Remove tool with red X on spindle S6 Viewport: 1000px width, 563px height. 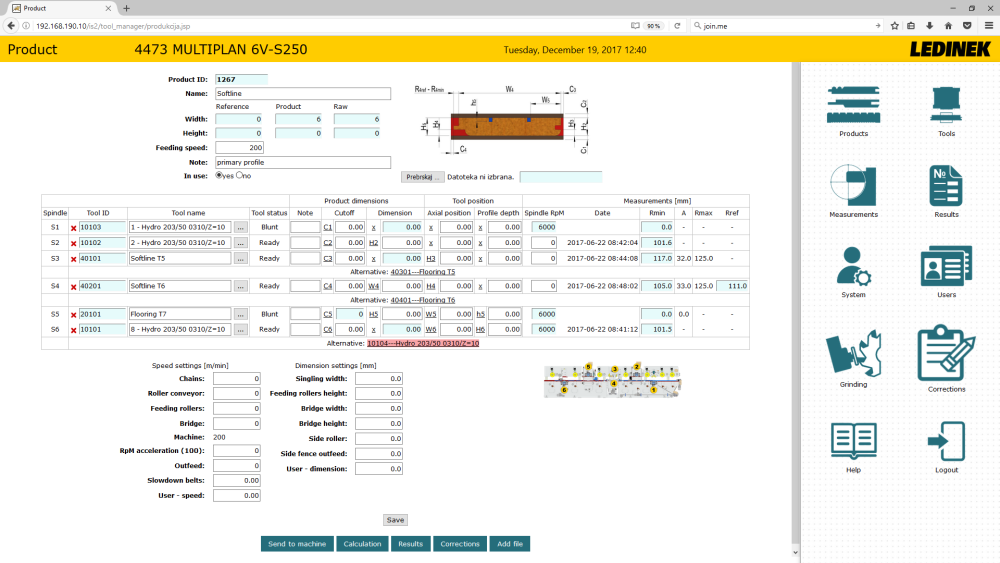pos(73,330)
